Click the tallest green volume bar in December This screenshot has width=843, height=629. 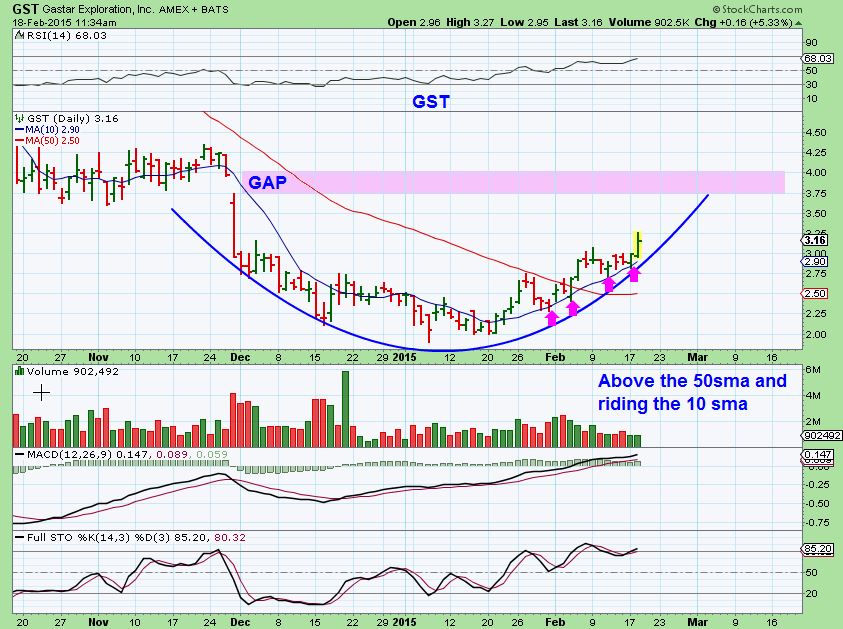345,409
